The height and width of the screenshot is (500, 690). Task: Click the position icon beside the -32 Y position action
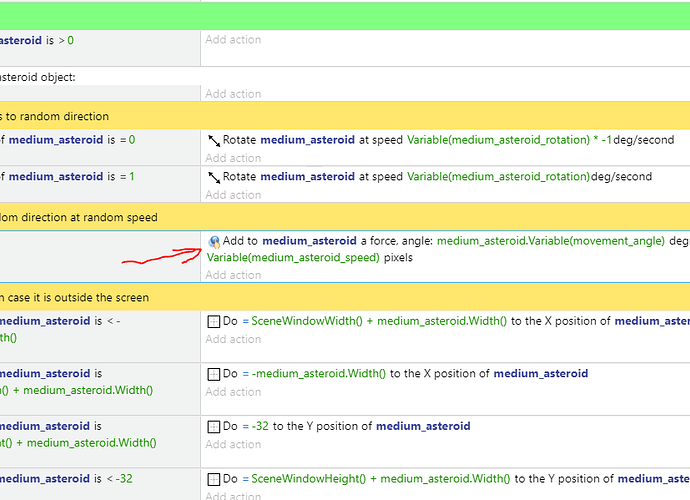pos(214,426)
